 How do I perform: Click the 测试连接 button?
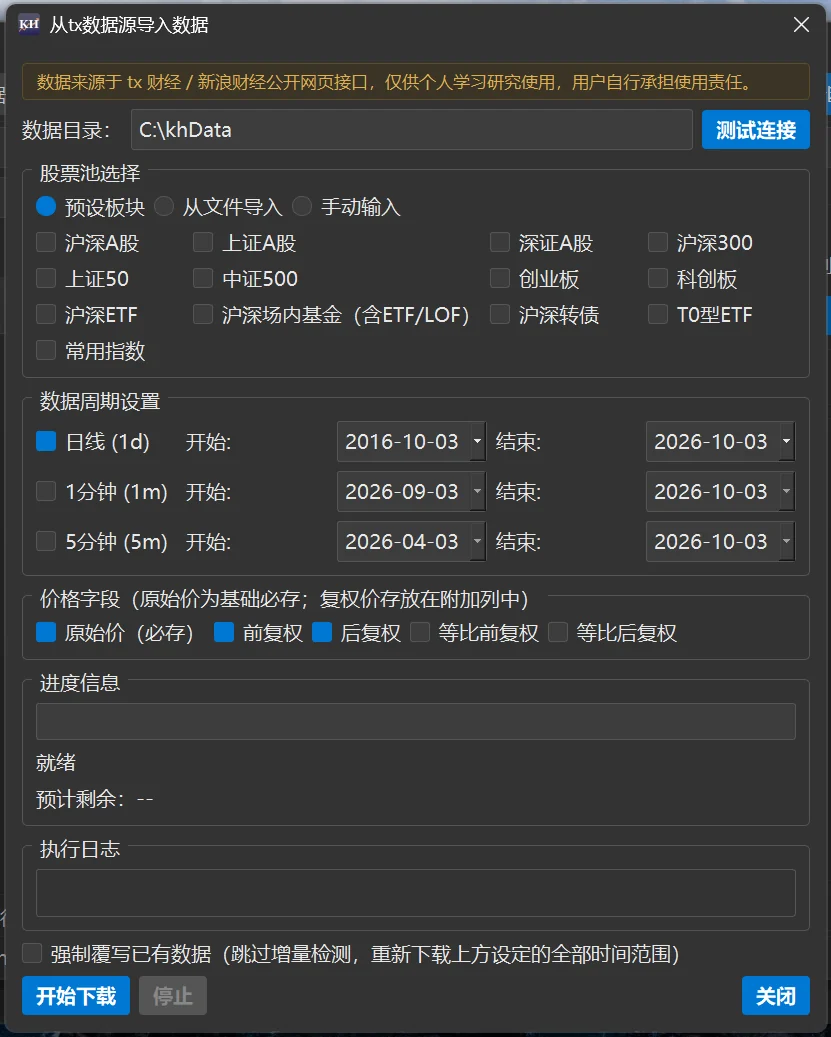(756, 130)
